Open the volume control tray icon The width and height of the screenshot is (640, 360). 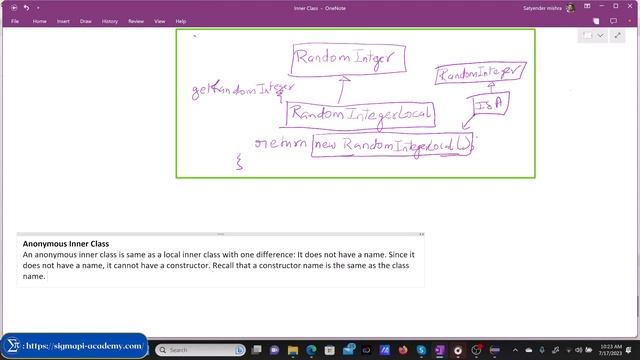tap(578, 350)
